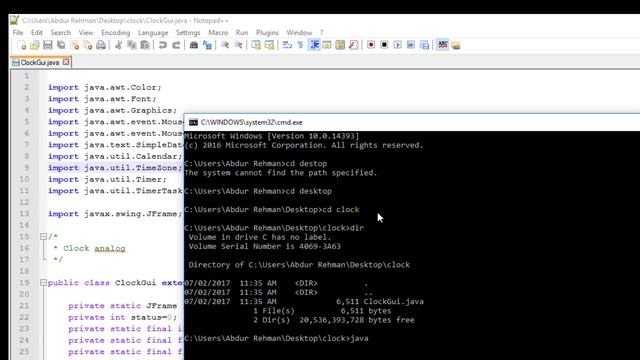This screenshot has height=360, width=640.
Task: Run macro multiple times icon
Action: point(411,45)
